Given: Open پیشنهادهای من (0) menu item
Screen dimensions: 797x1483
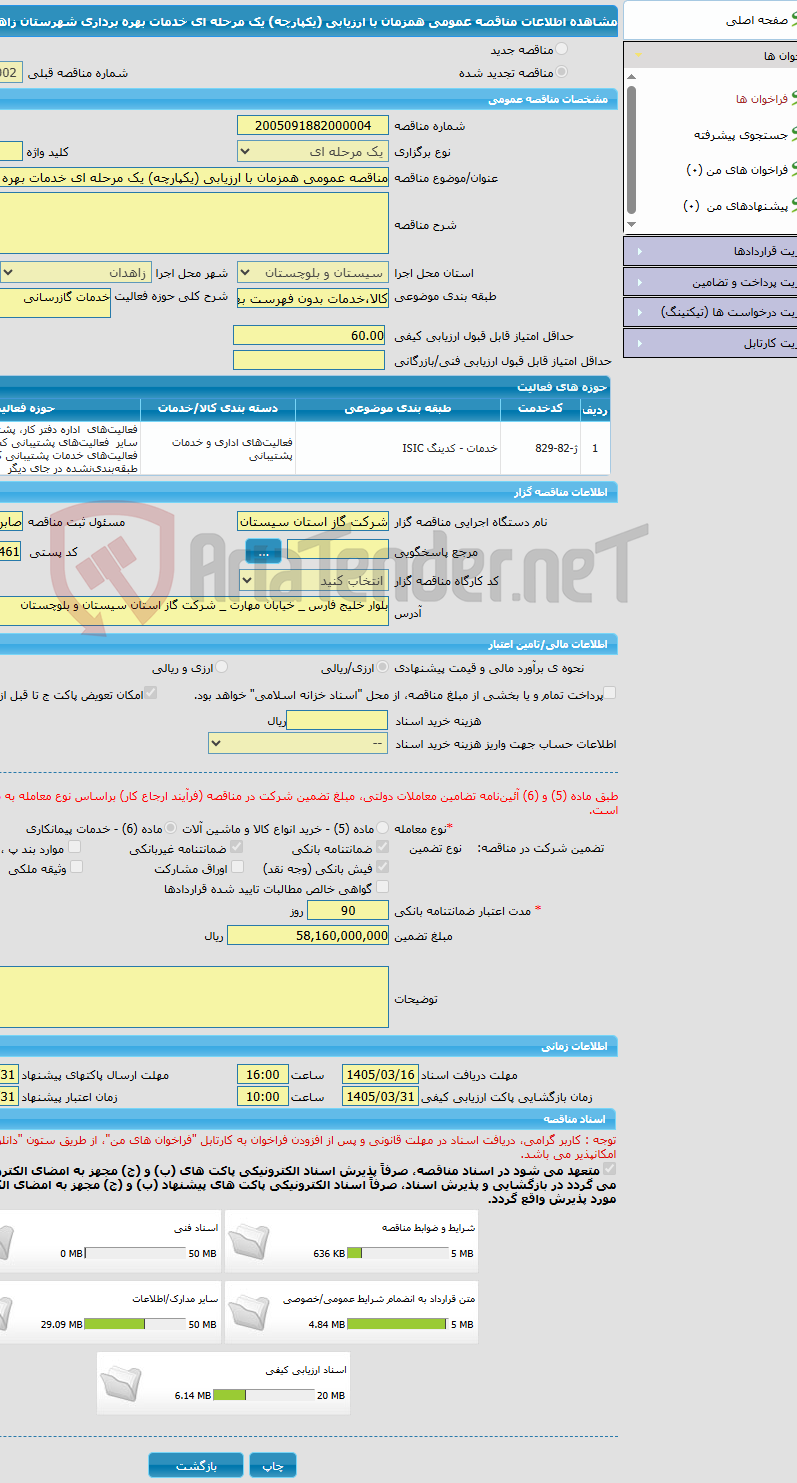Looking at the screenshot, I should (735, 206).
